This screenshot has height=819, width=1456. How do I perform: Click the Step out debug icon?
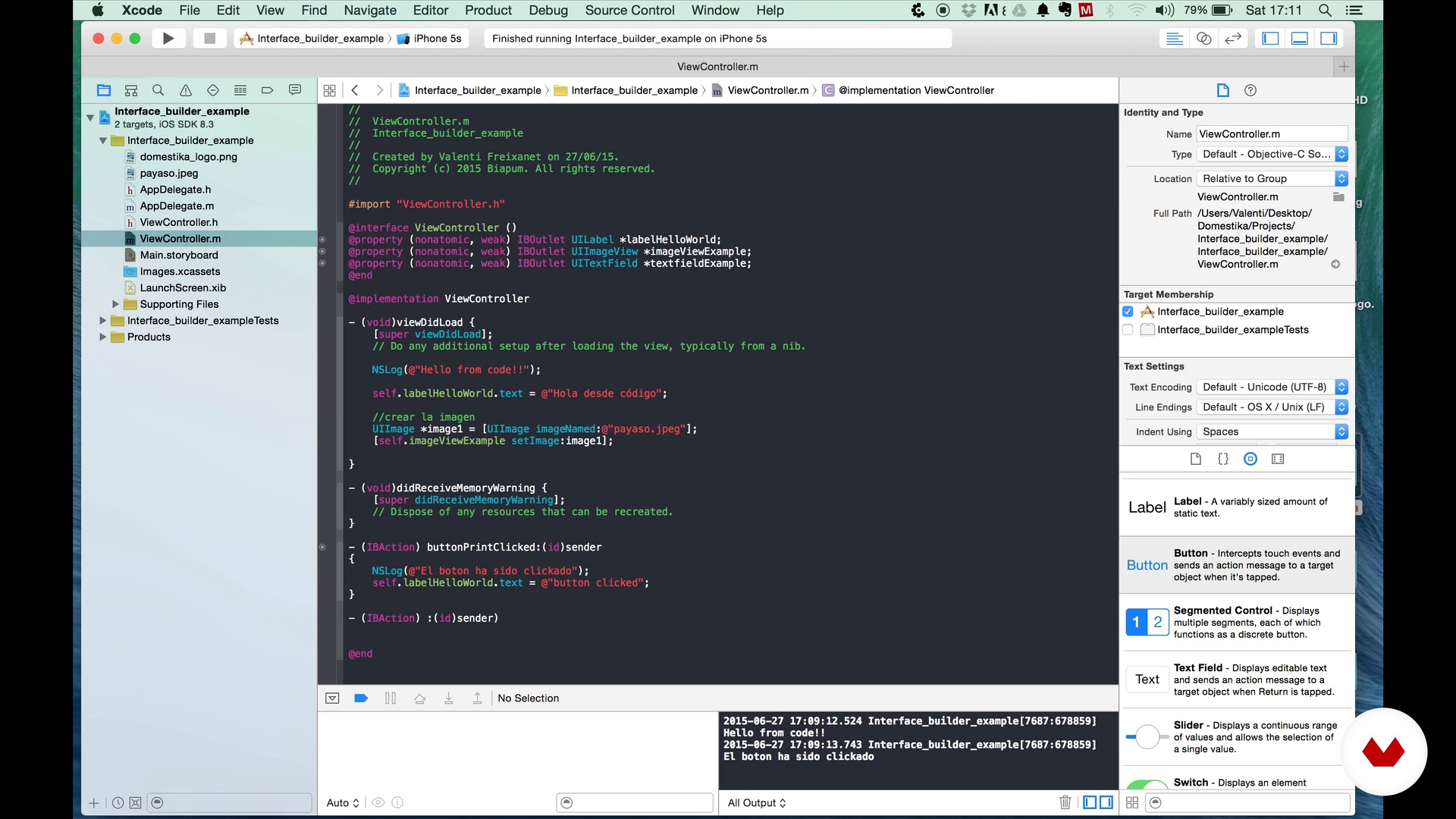(477, 698)
